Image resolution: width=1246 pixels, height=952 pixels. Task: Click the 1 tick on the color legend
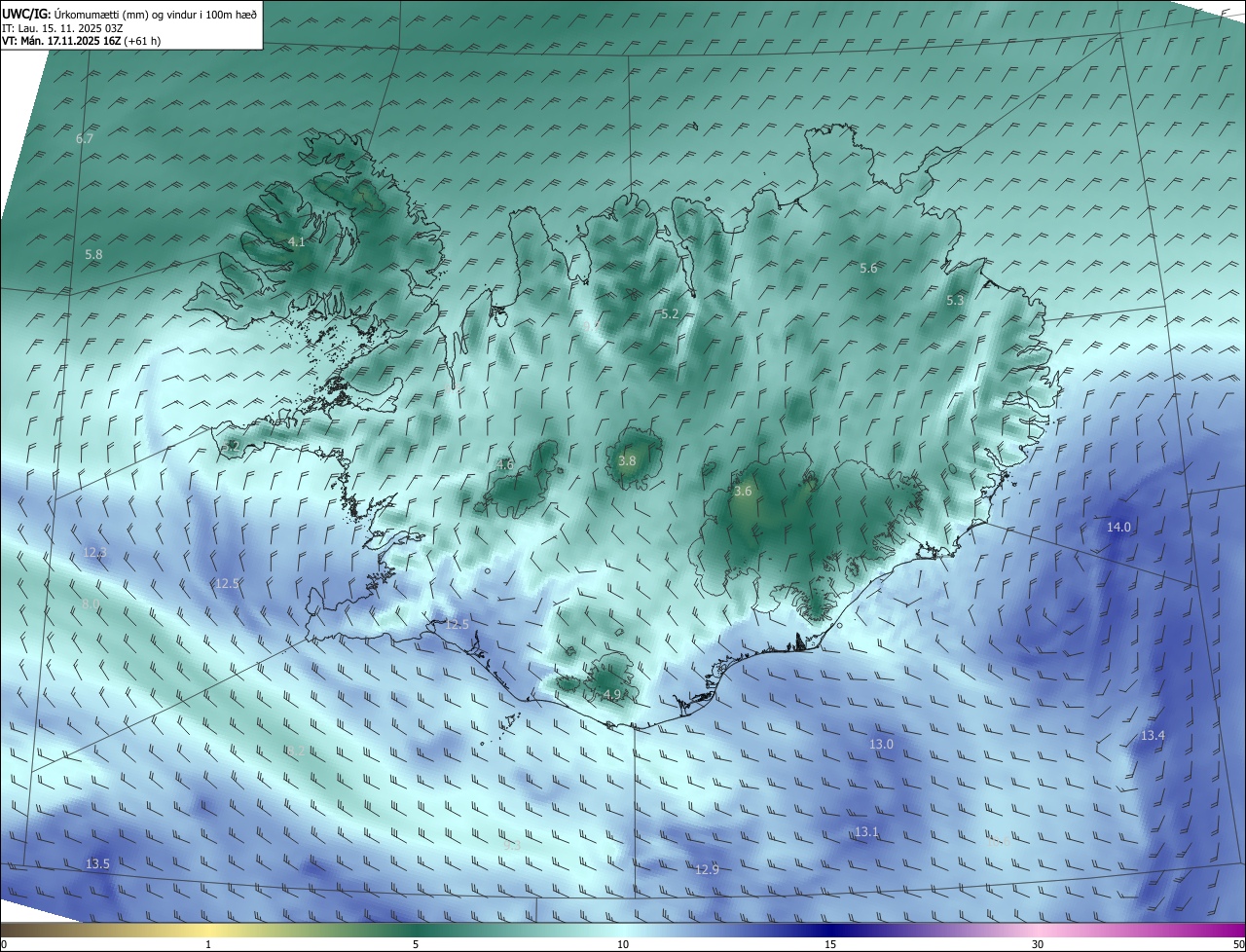pyautogui.click(x=208, y=944)
